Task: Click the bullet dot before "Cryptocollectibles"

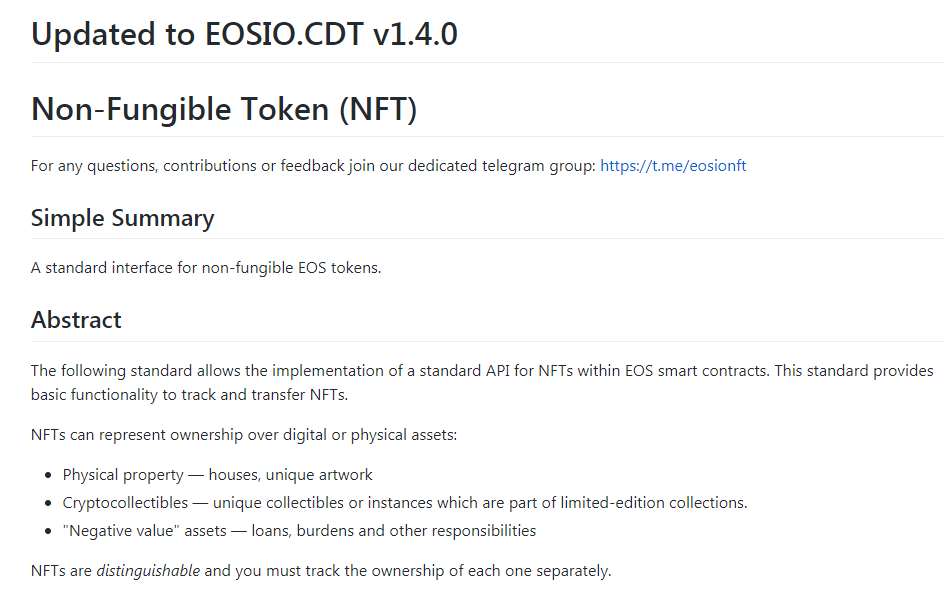Action: point(50,504)
